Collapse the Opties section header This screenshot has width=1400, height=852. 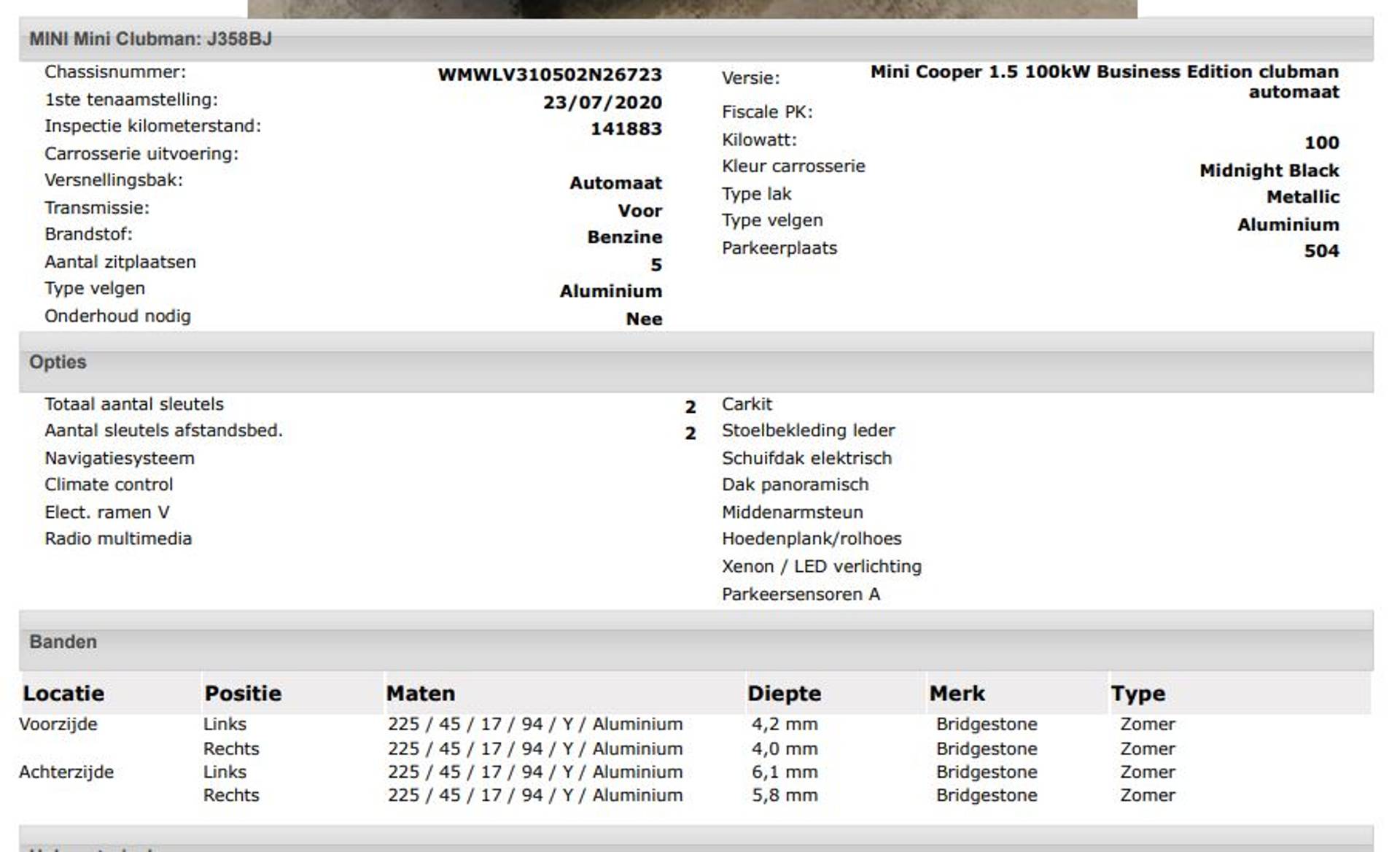coord(58,362)
